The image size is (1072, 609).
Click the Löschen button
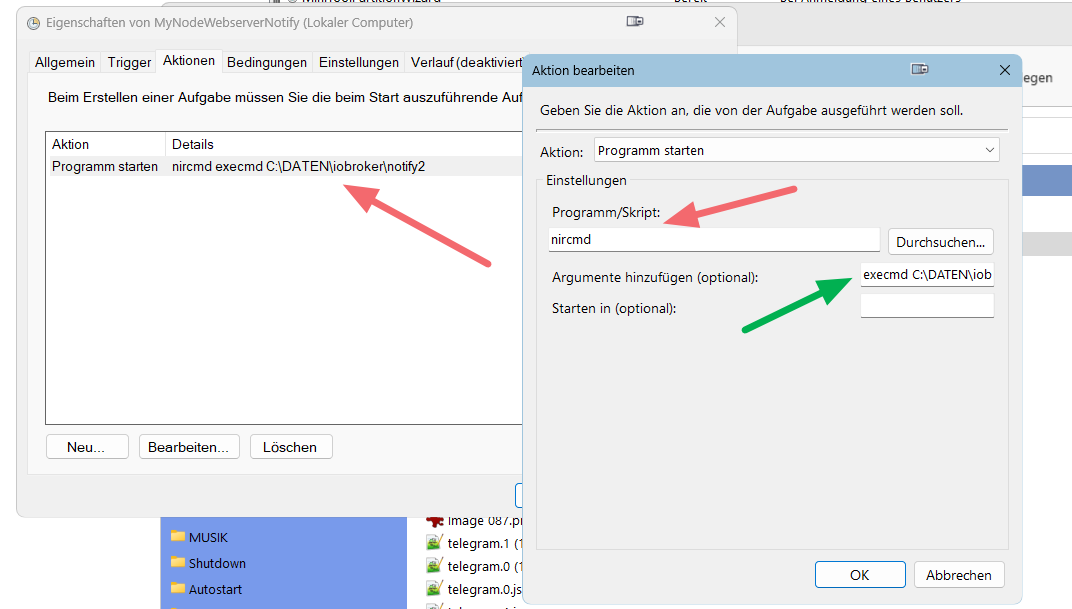[x=291, y=447]
